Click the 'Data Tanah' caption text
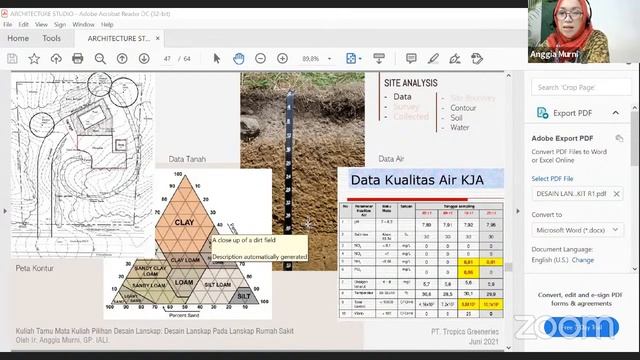The height and width of the screenshot is (360, 640). 187,159
